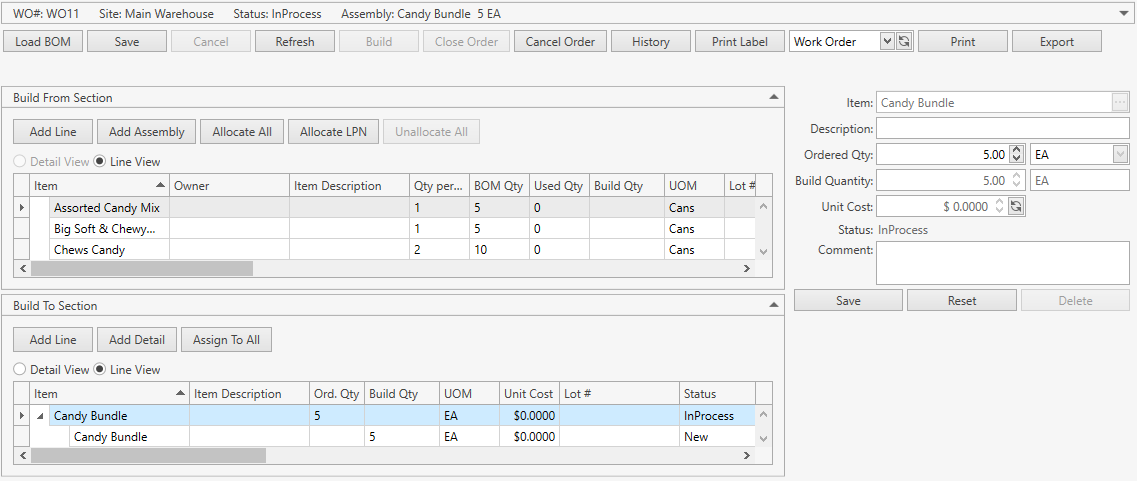
Task: Refresh the Work Order label type list
Action: click(904, 42)
